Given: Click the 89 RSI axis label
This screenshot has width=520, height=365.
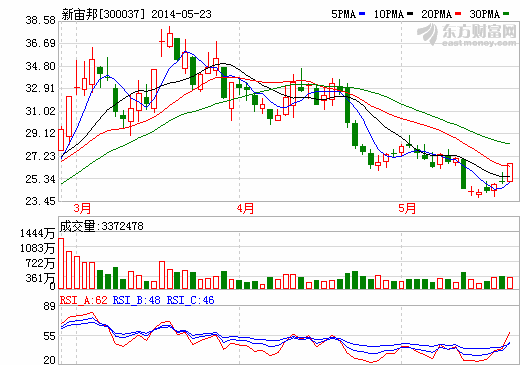Looking at the screenshot, I should click(49, 306).
